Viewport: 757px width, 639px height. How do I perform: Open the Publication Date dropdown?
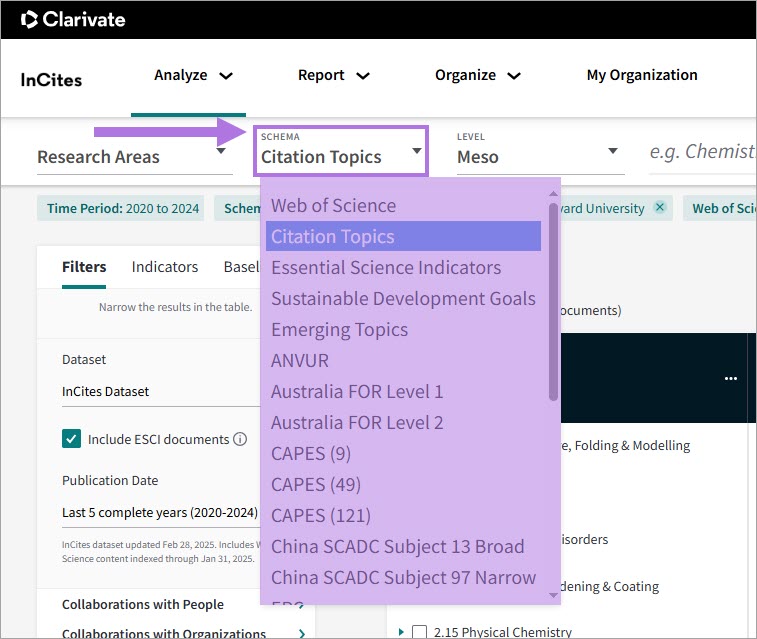point(161,513)
